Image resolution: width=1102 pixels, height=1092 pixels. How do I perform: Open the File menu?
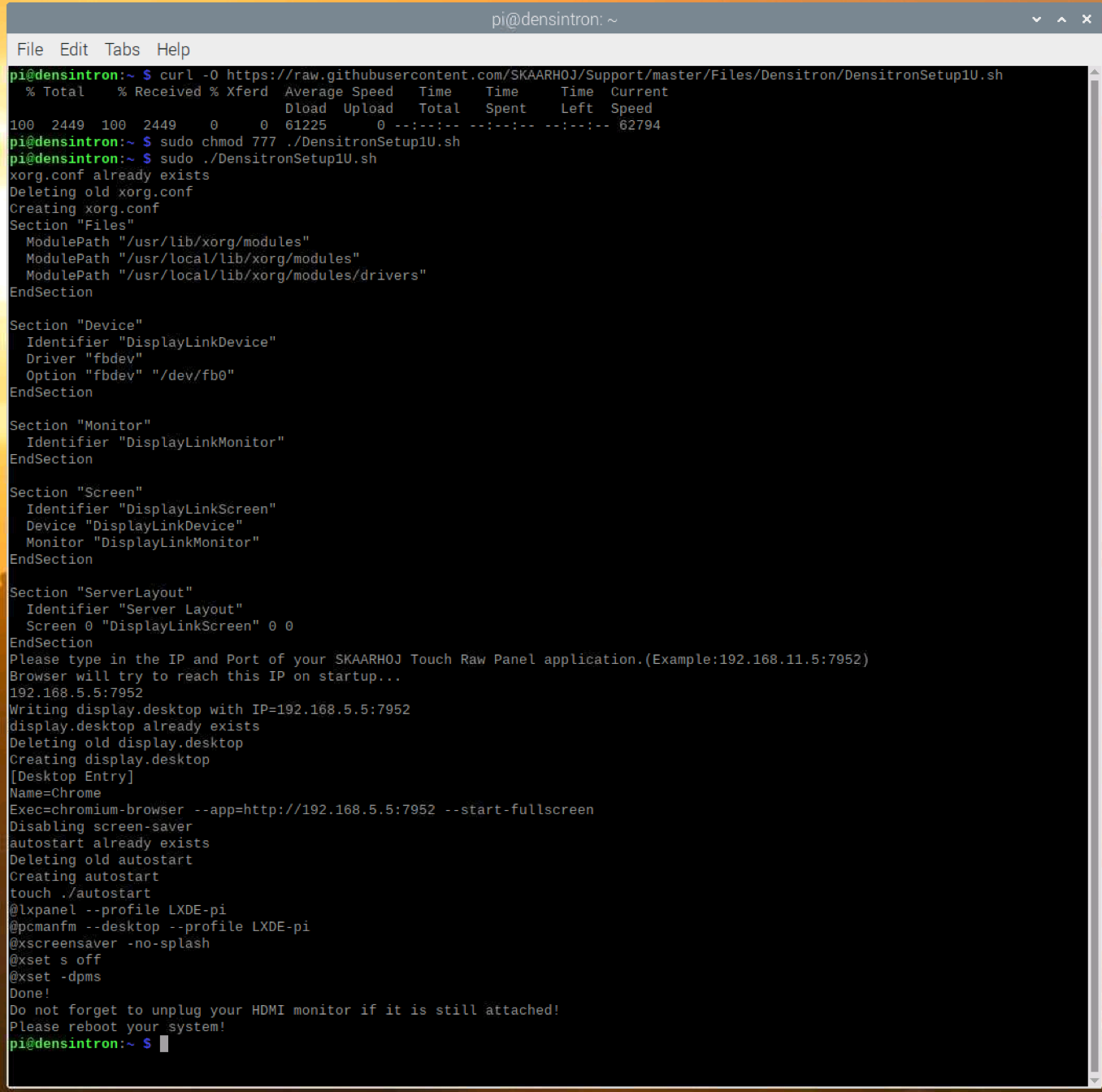[30, 50]
